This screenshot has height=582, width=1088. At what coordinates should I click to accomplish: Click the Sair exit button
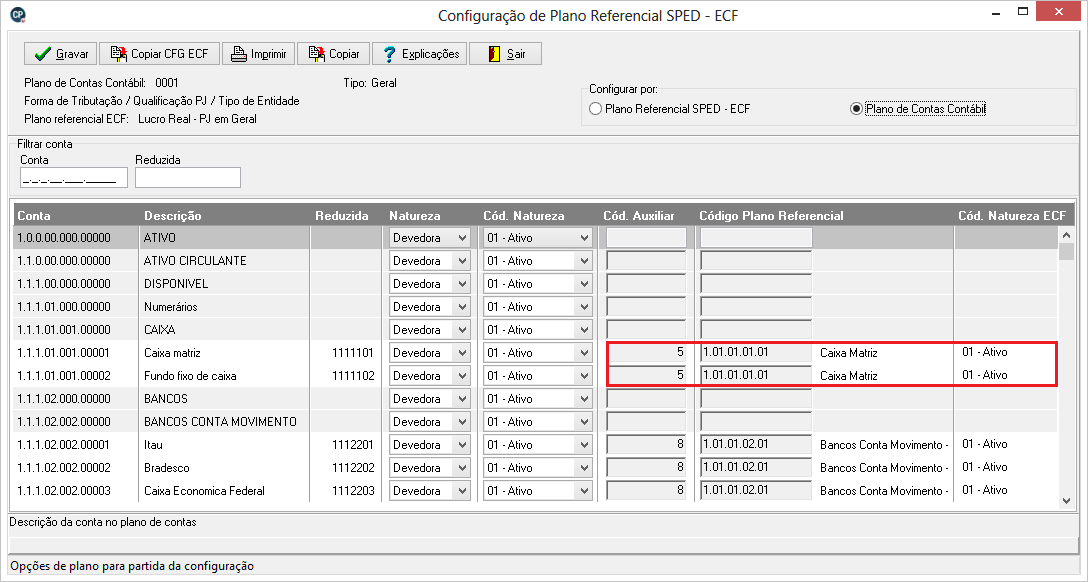[505, 54]
